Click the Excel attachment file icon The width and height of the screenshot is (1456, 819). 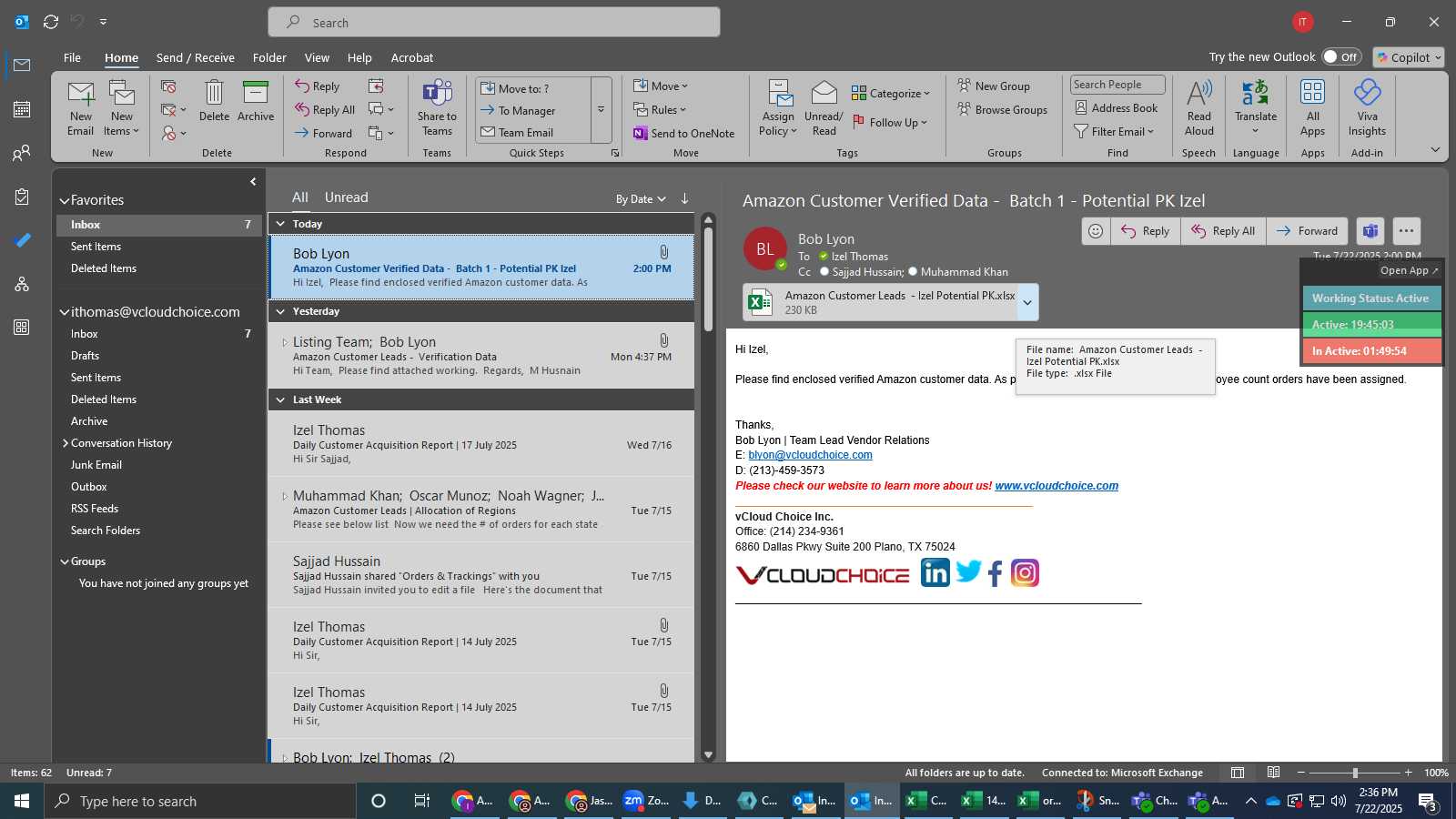click(760, 302)
